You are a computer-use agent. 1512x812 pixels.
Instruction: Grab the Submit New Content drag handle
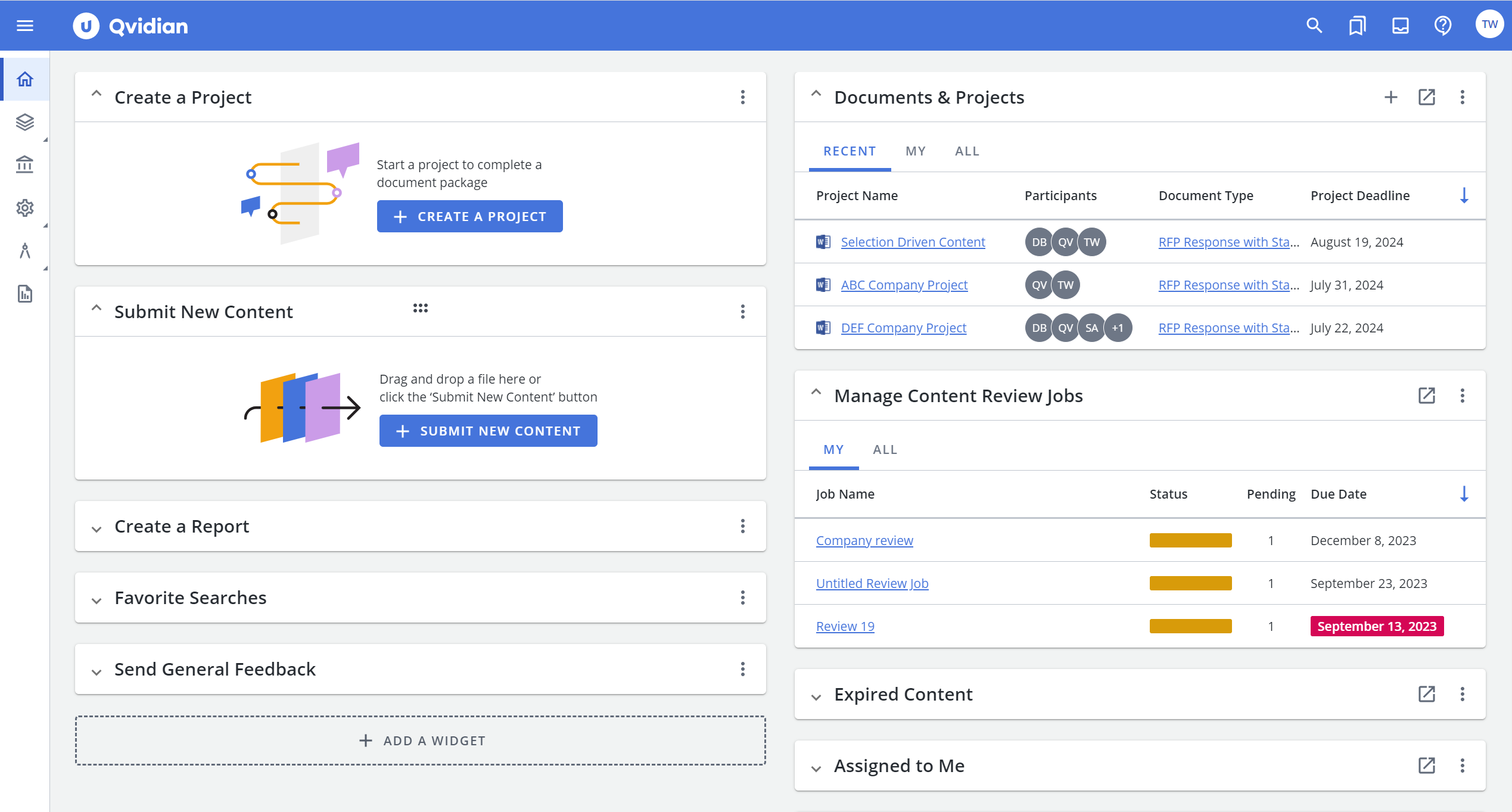[421, 308]
